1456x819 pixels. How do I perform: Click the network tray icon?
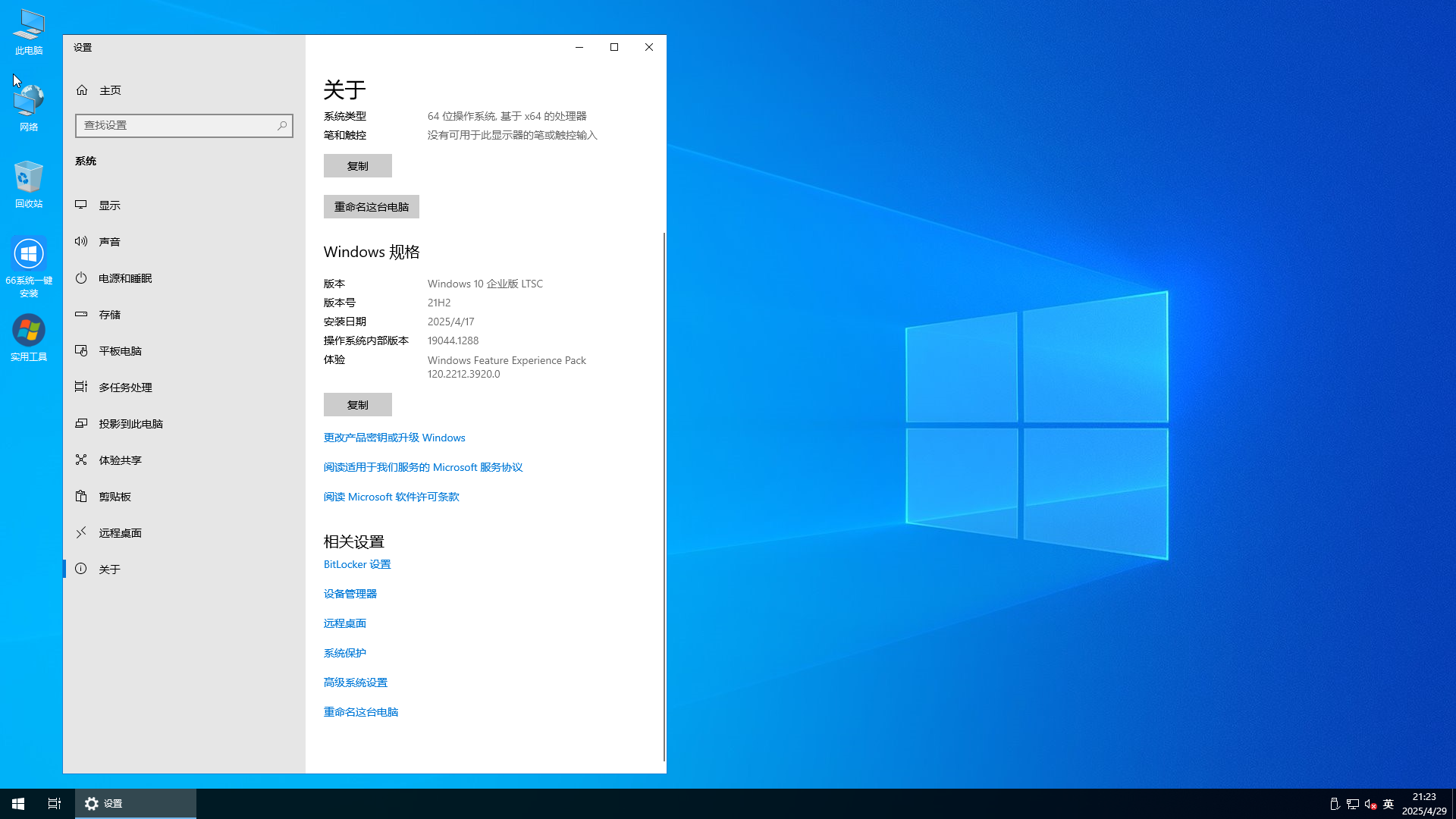point(1352,804)
